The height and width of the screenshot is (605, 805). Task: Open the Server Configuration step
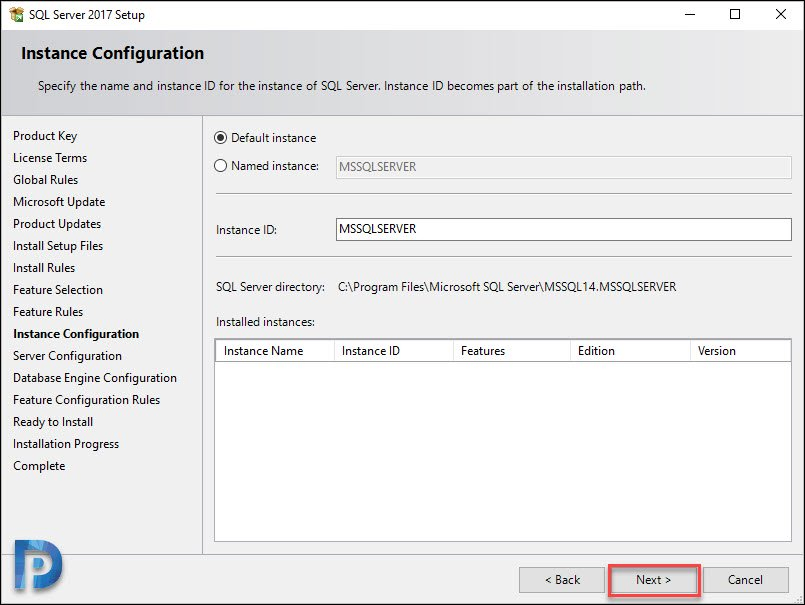click(67, 356)
